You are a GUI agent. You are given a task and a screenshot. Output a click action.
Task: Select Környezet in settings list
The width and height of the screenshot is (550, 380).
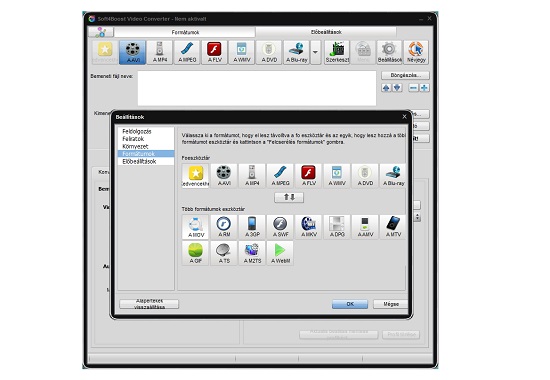click(x=146, y=146)
